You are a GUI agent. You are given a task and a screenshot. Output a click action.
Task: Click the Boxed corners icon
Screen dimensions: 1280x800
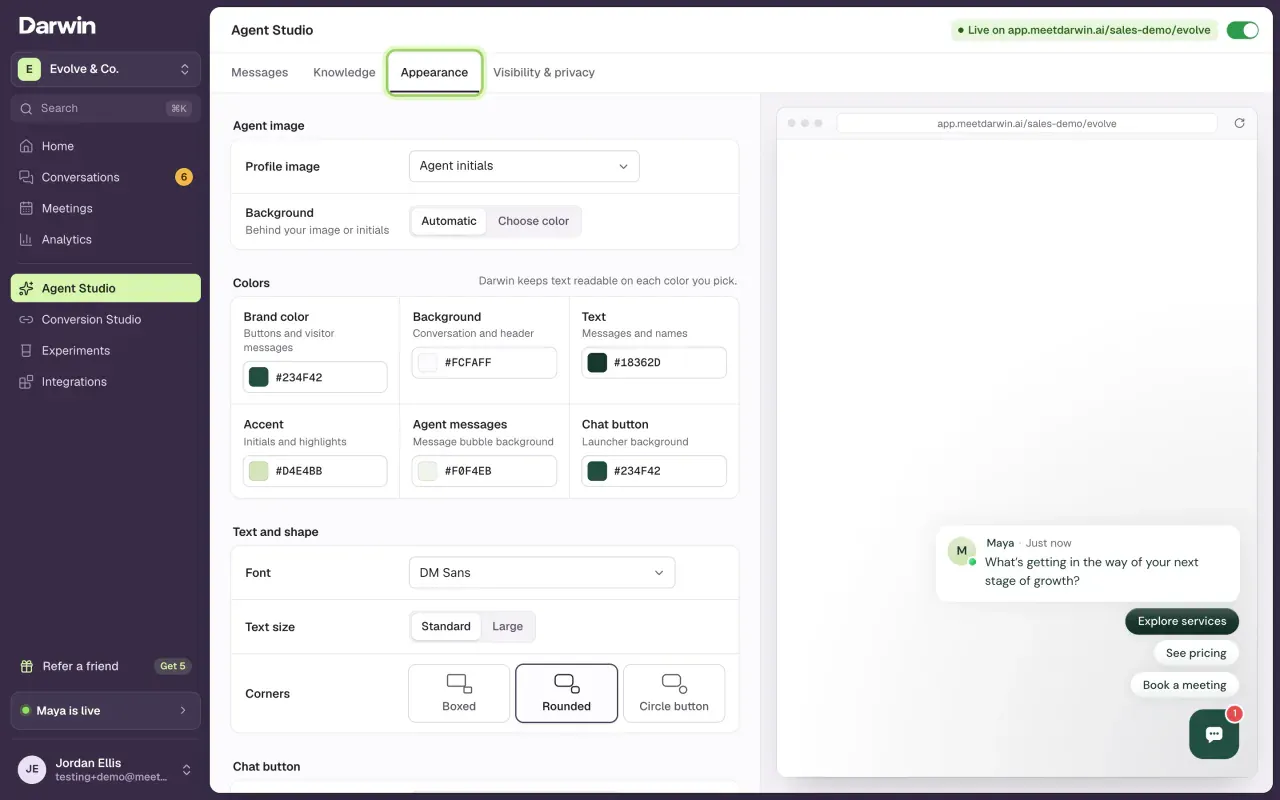pos(459,683)
